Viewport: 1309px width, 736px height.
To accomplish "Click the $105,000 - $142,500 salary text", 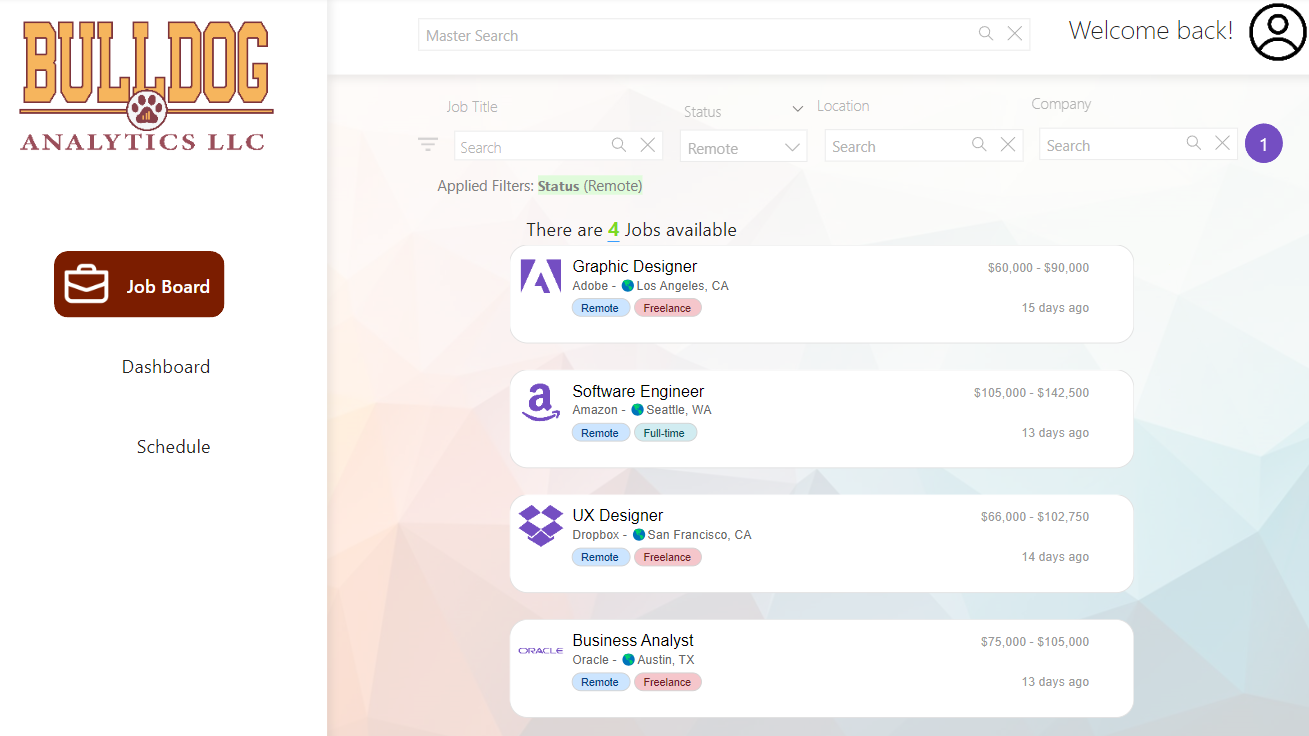I will click(1031, 393).
